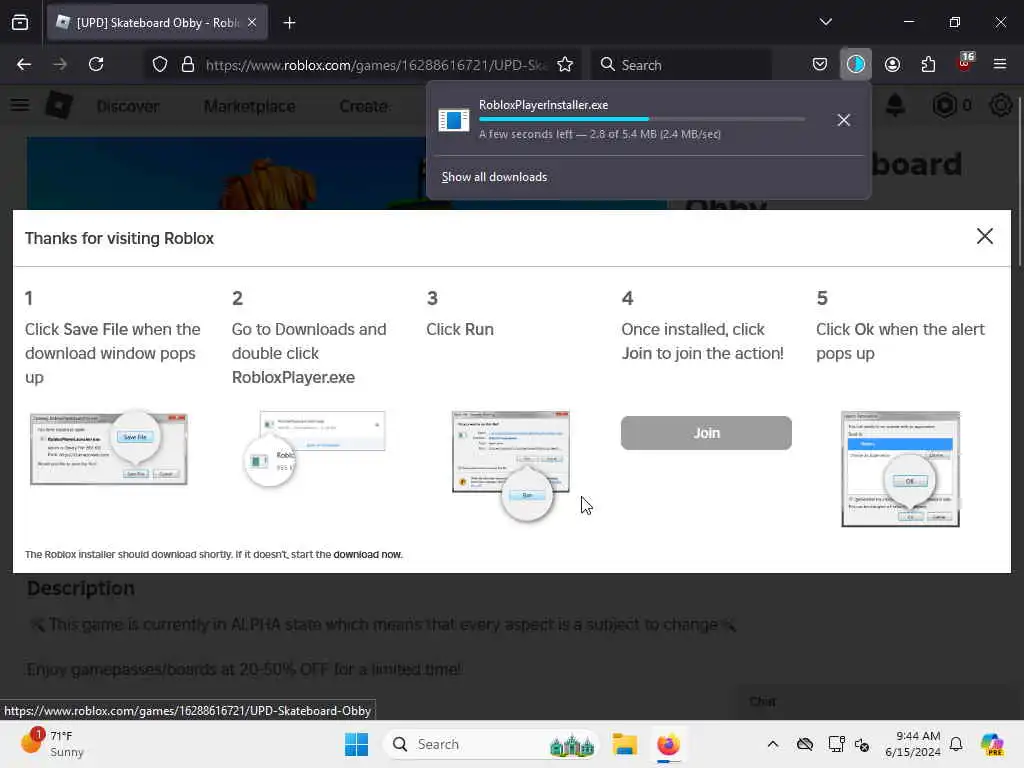The width and height of the screenshot is (1024, 768).
Task: Reload the current page
Action: pos(96,64)
